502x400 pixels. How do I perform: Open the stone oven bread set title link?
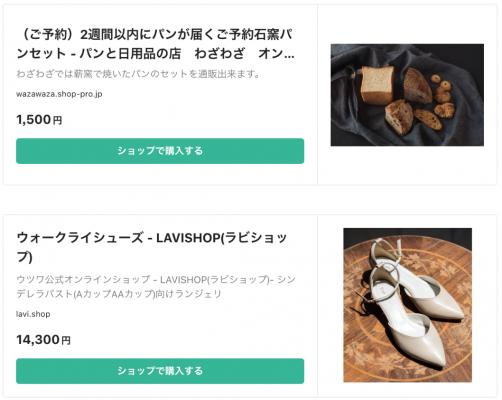(155, 44)
